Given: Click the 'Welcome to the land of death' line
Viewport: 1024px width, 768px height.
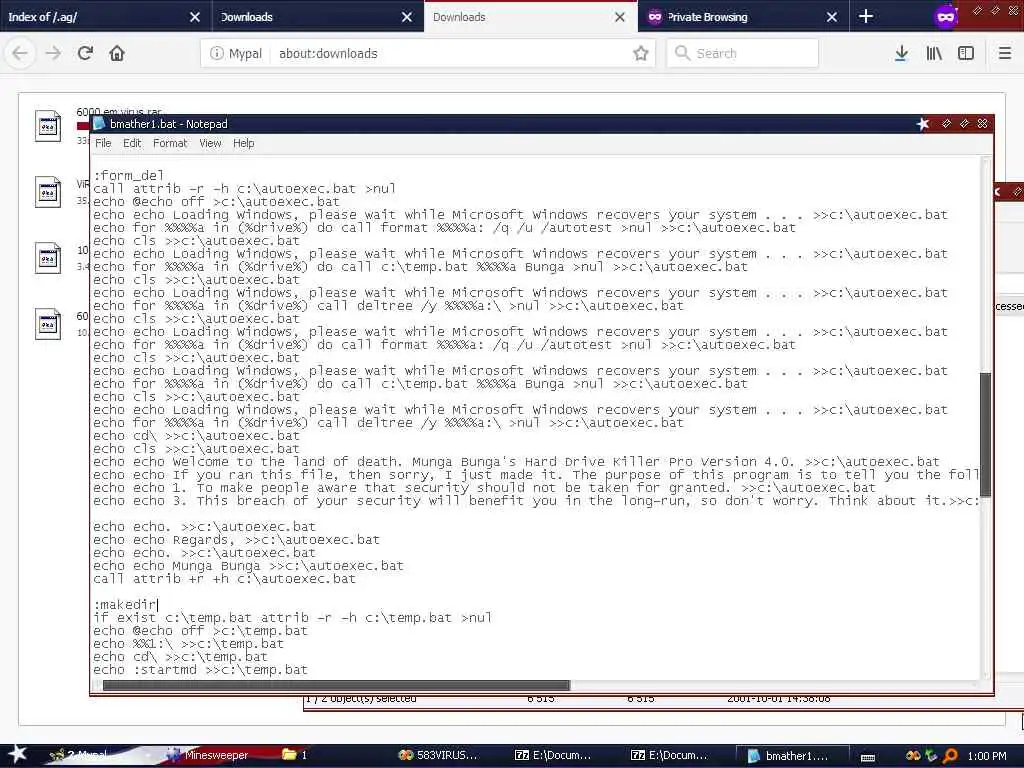Looking at the screenshot, I should coord(516,462).
